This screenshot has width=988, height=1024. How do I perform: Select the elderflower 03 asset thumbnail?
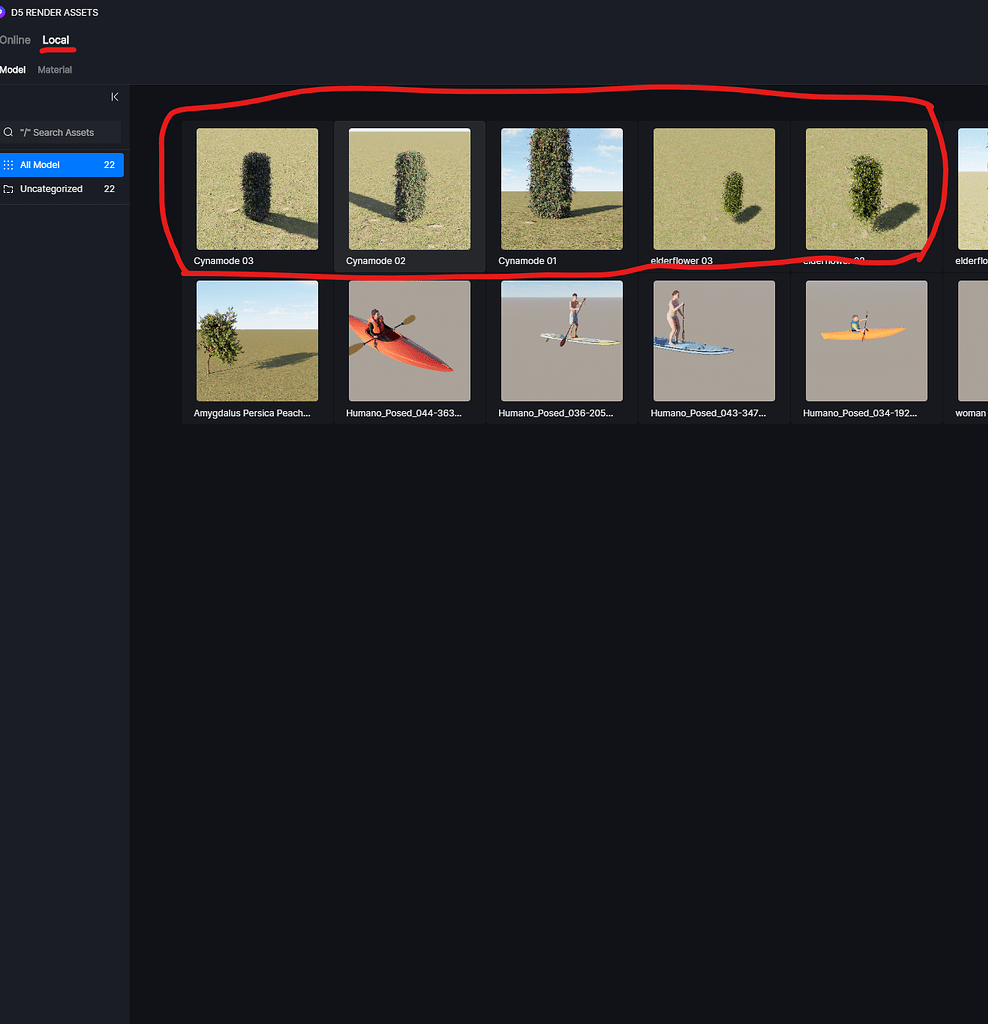714,188
